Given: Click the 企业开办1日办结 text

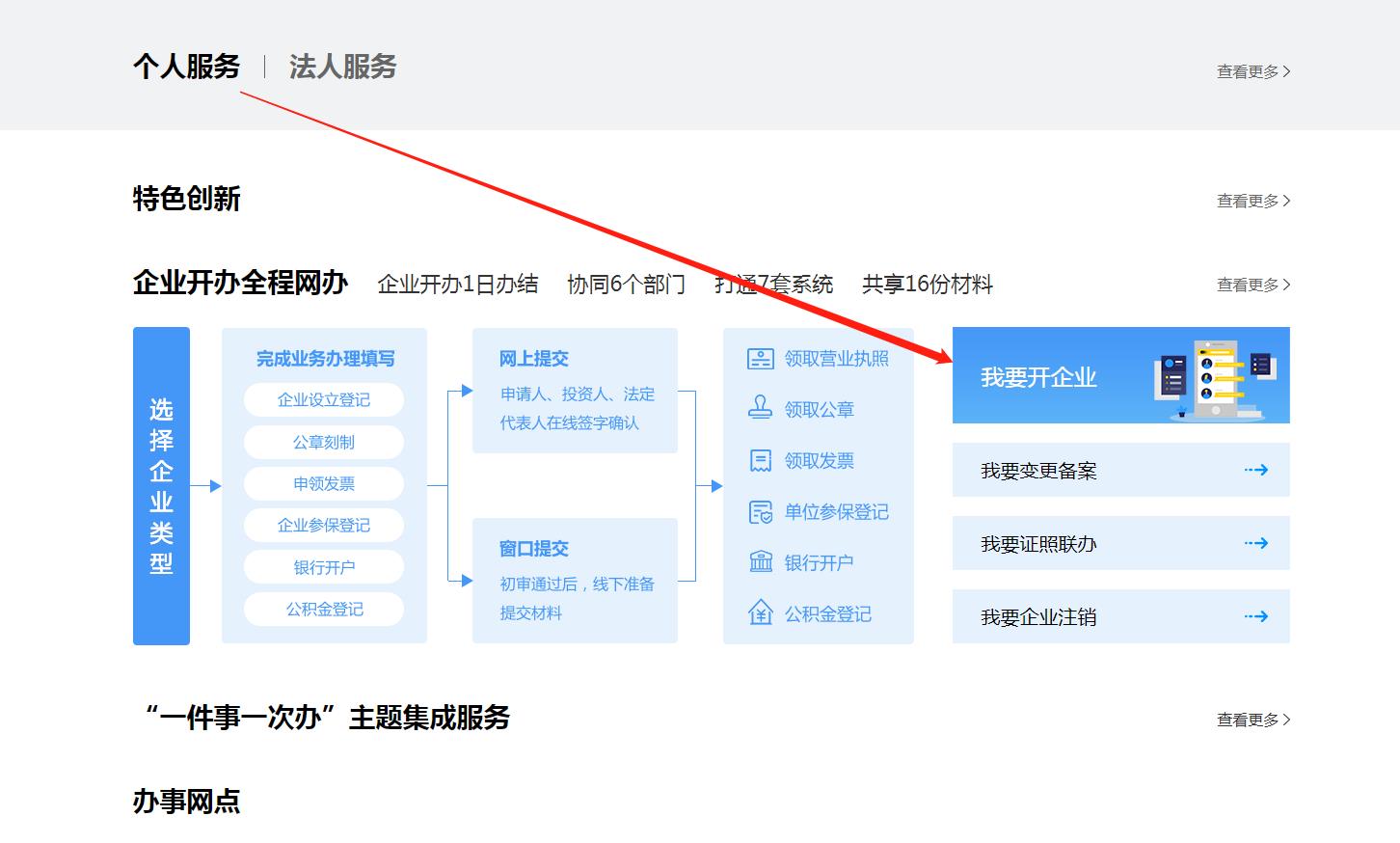Looking at the screenshot, I should click(458, 285).
